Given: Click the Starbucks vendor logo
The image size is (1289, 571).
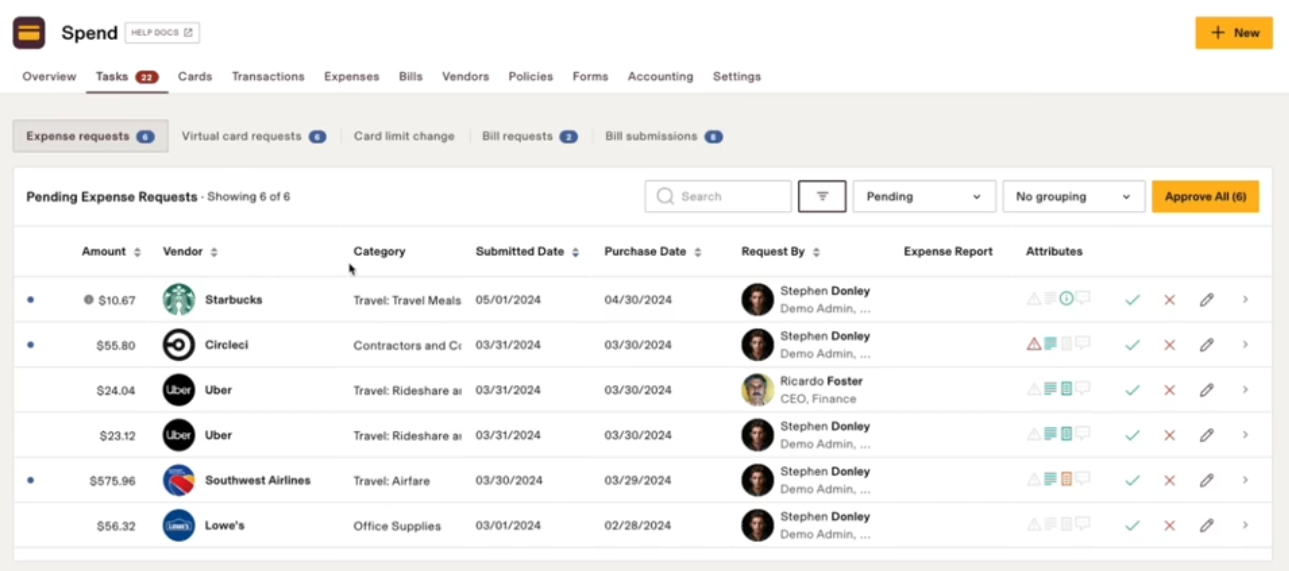Looking at the screenshot, I should click(x=179, y=299).
